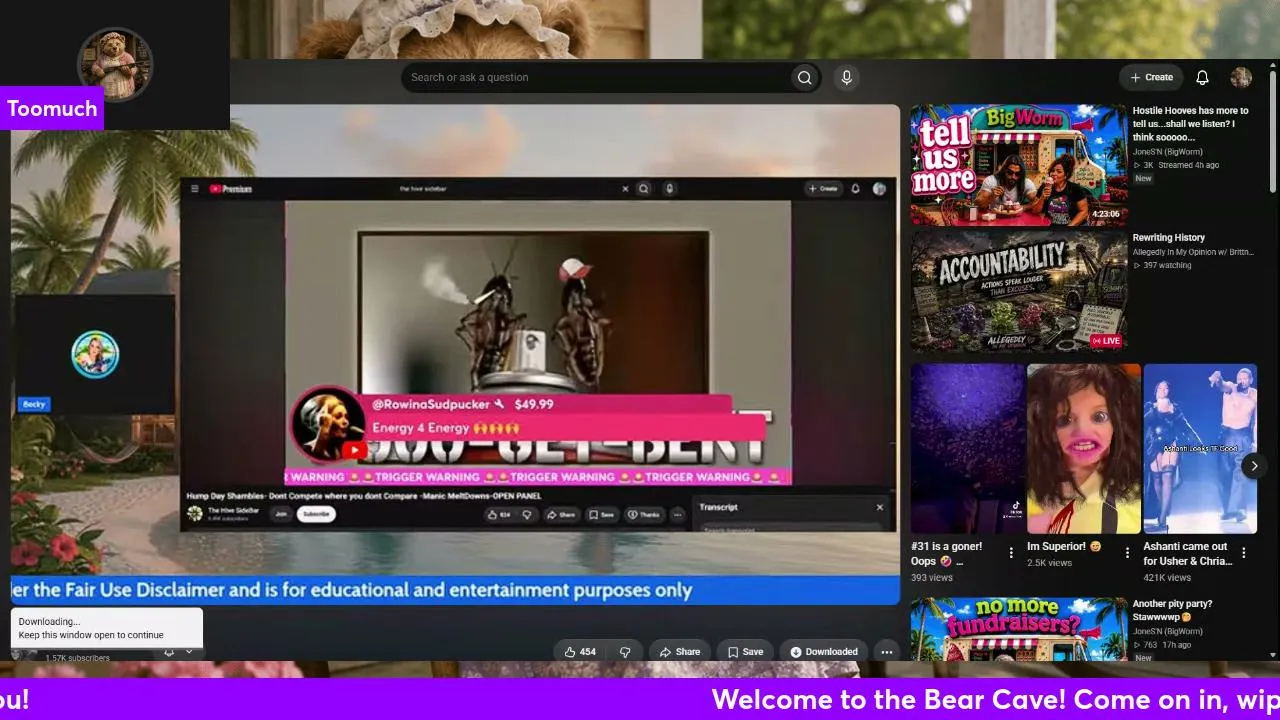Screen dimensions: 1280x720
Task: Open the "Rewriting History" video title
Action: pos(1168,238)
